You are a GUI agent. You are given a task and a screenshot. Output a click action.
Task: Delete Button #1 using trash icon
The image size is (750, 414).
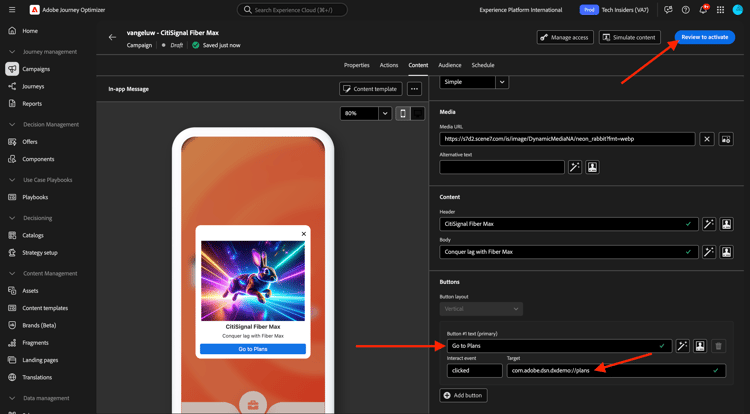coord(718,346)
